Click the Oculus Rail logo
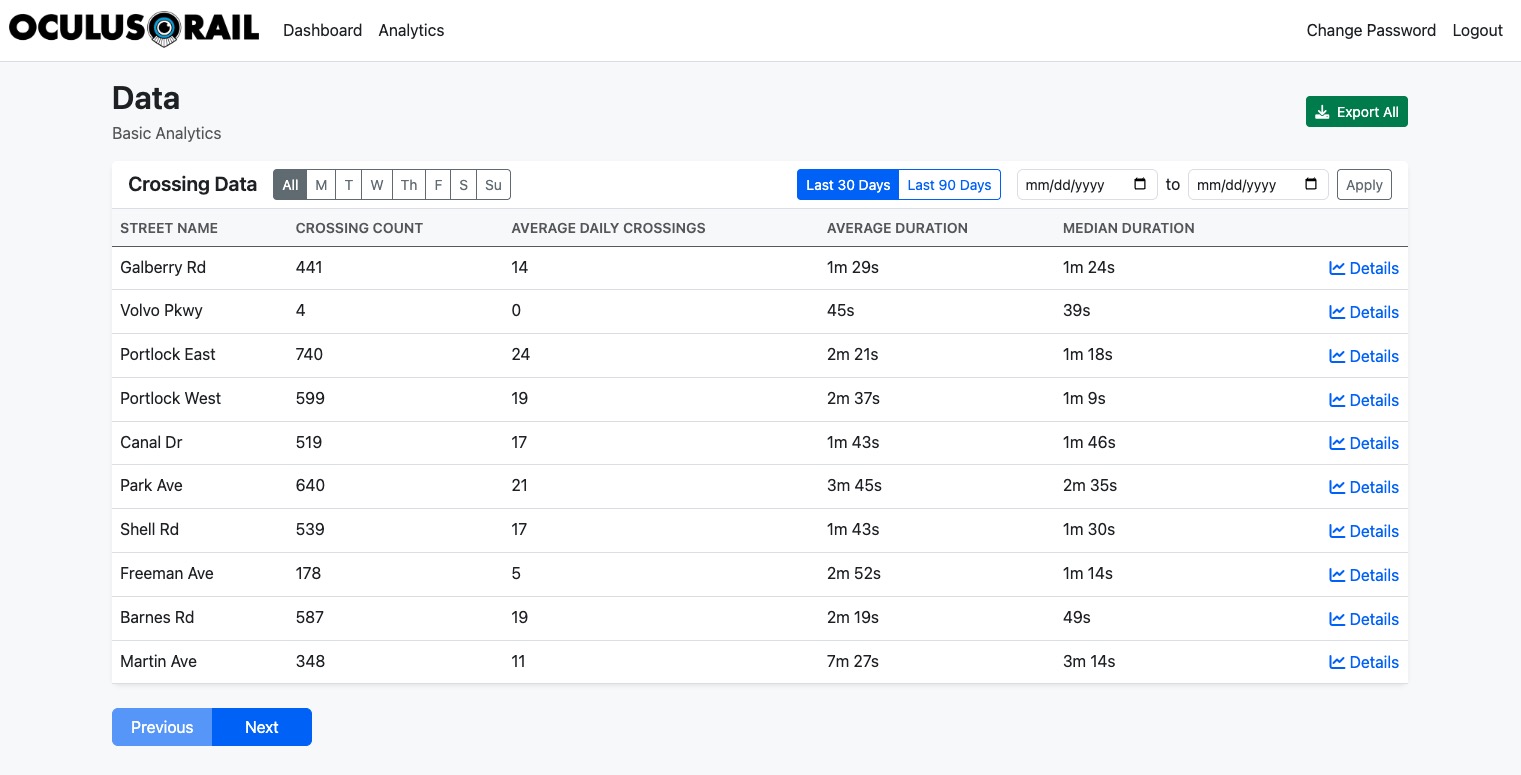Screen dimensions: 1521x775 pos(134,29)
